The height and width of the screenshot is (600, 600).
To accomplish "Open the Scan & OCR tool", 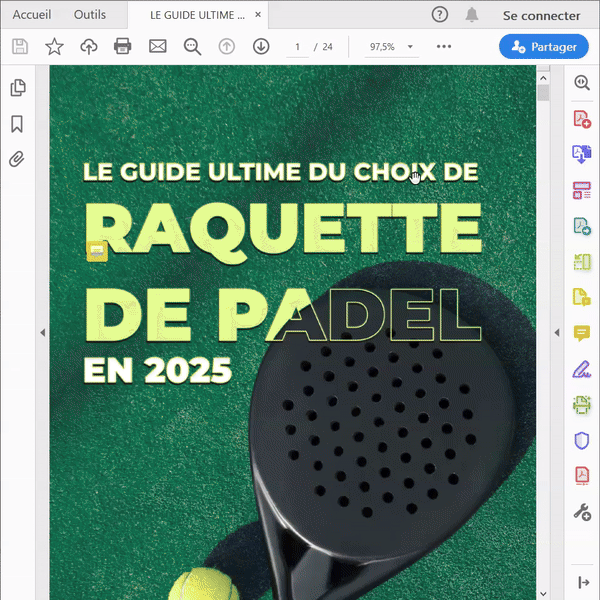I will point(582,405).
